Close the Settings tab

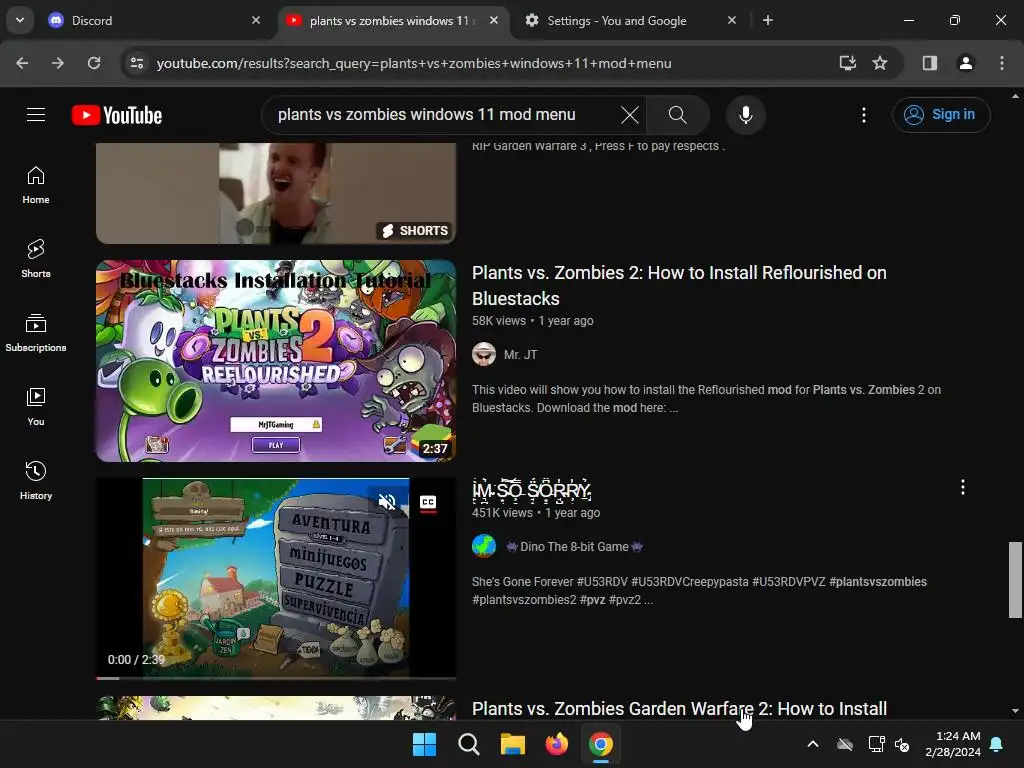[x=732, y=20]
